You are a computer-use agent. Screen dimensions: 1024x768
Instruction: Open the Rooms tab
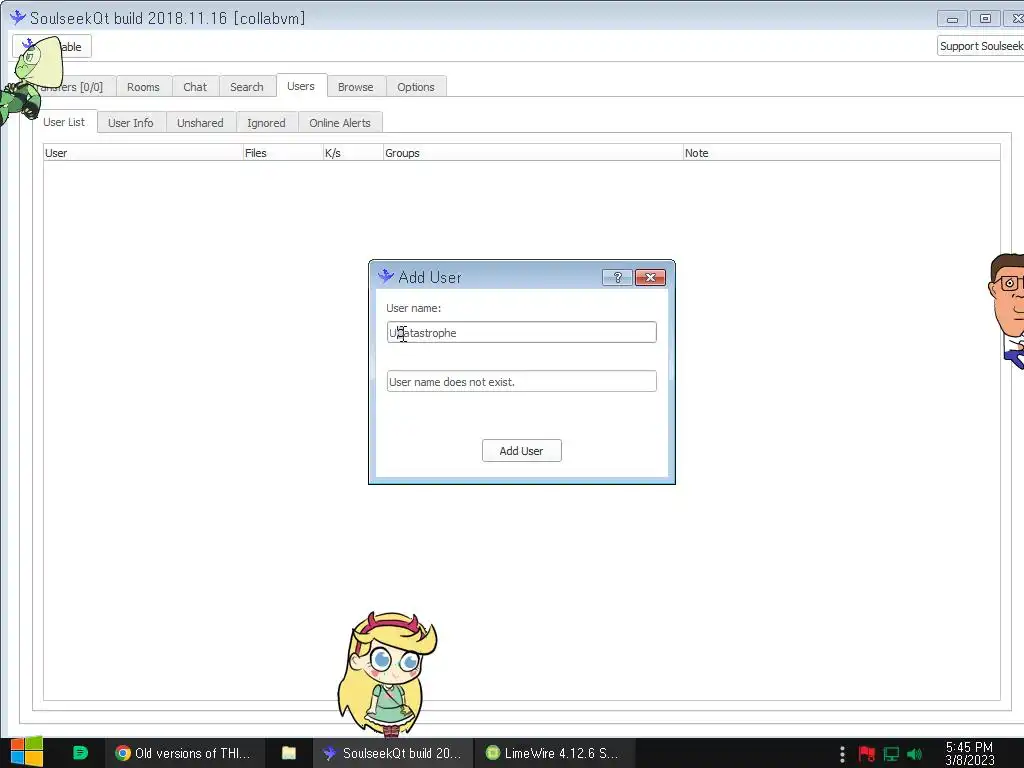(x=143, y=87)
